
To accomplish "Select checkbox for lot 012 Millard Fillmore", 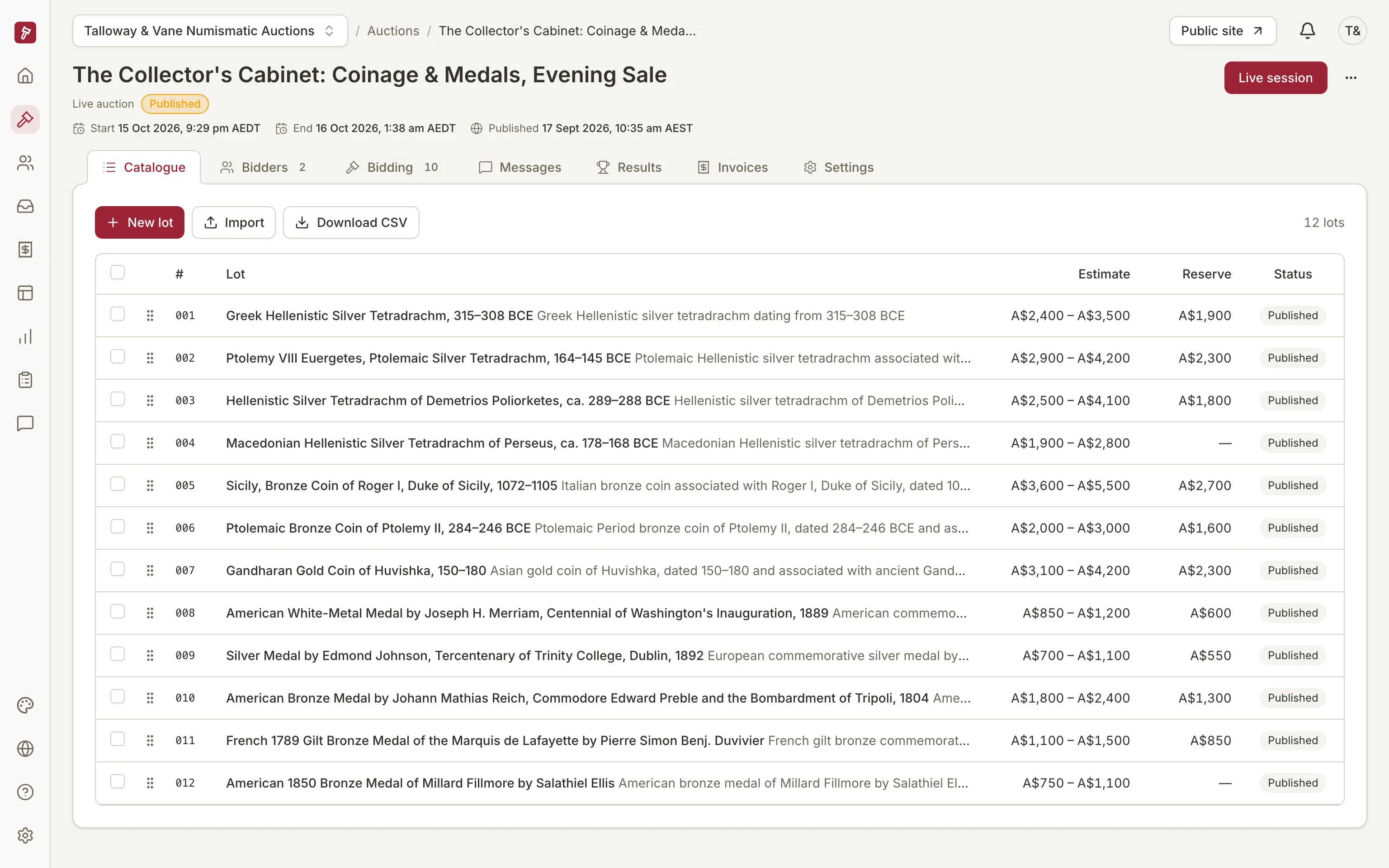I will click(x=118, y=781).
